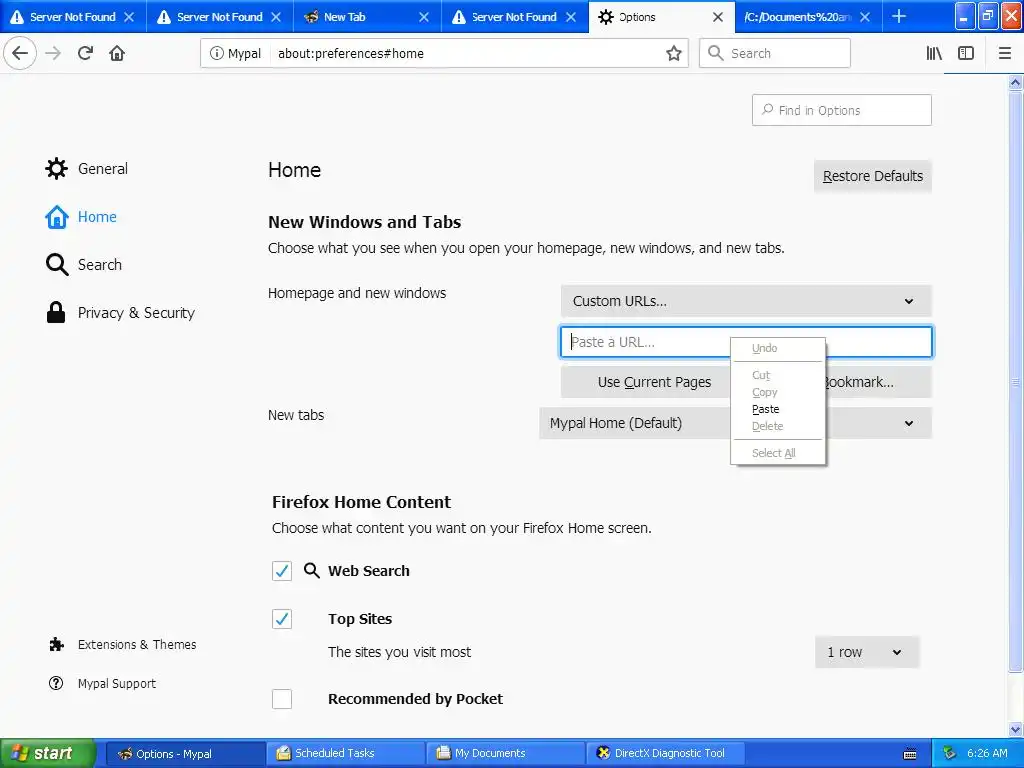Focus the Paste a URL input field

pyautogui.click(x=746, y=342)
